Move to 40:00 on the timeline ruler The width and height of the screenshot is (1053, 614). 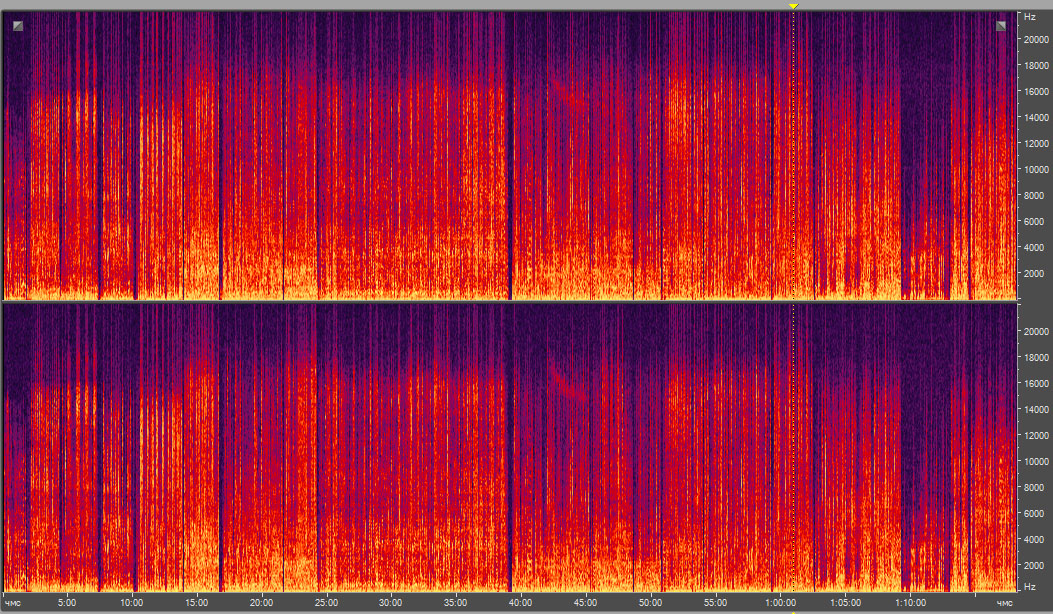click(x=520, y=603)
